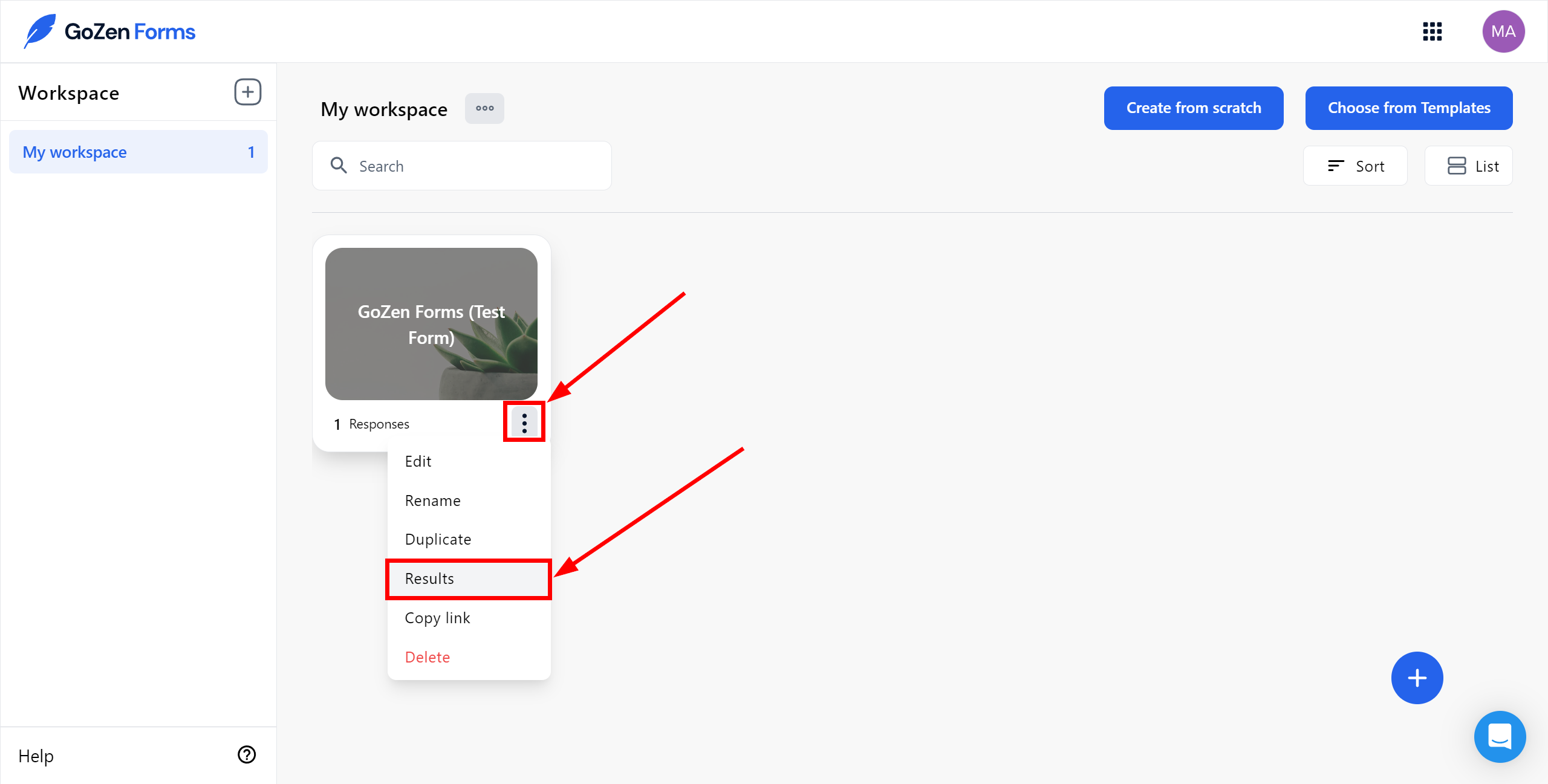Select Duplicate from the context menu
Screen dimensions: 1548x784
pyautogui.click(x=437, y=539)
